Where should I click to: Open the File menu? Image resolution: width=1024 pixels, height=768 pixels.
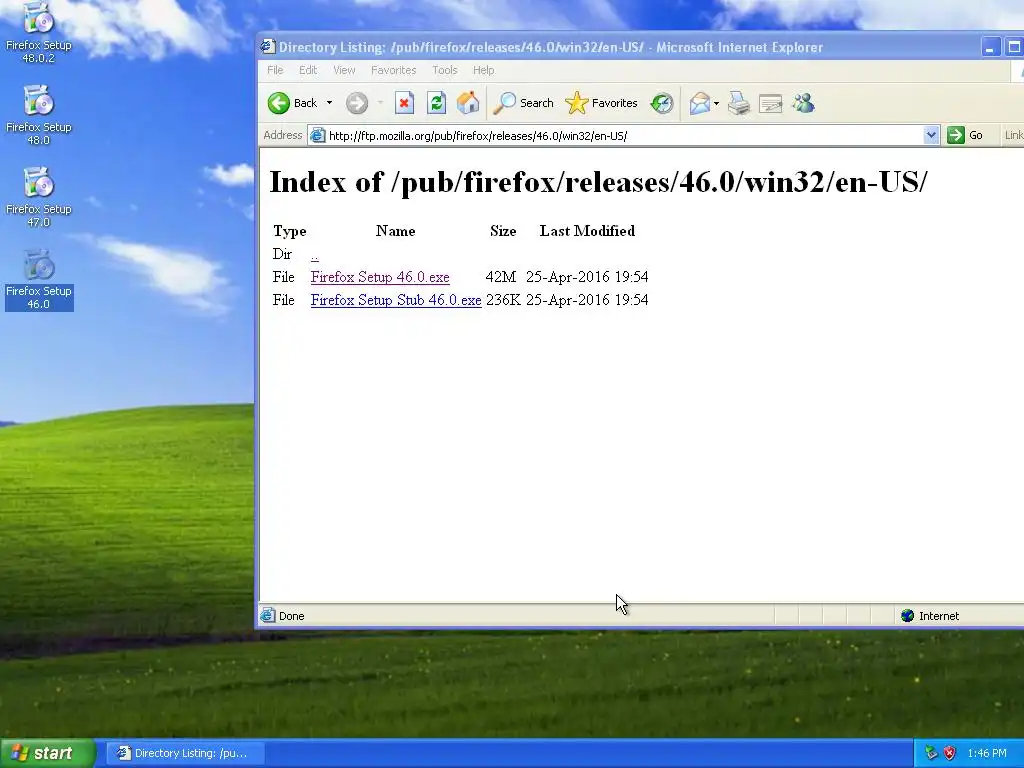coord(275,70)
